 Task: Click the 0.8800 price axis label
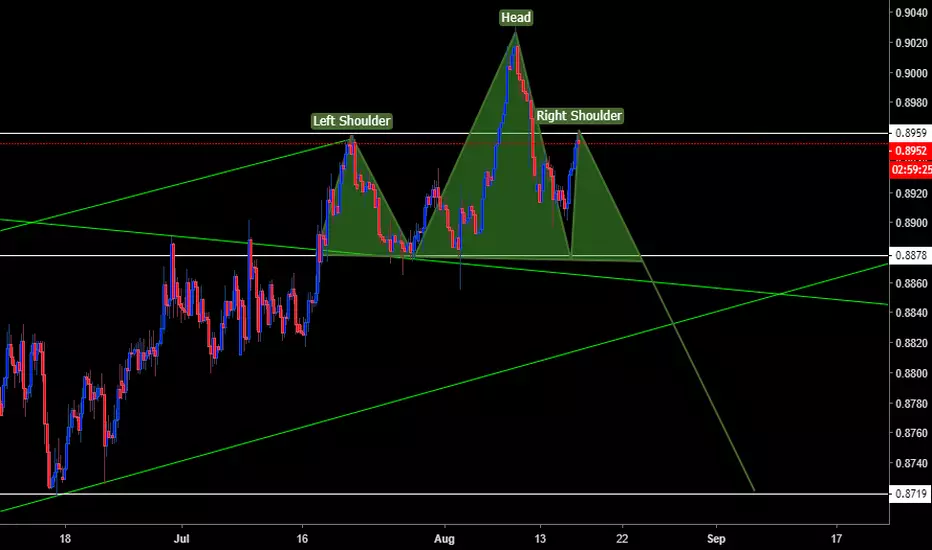pyautogui.click(x=911, y=373)
